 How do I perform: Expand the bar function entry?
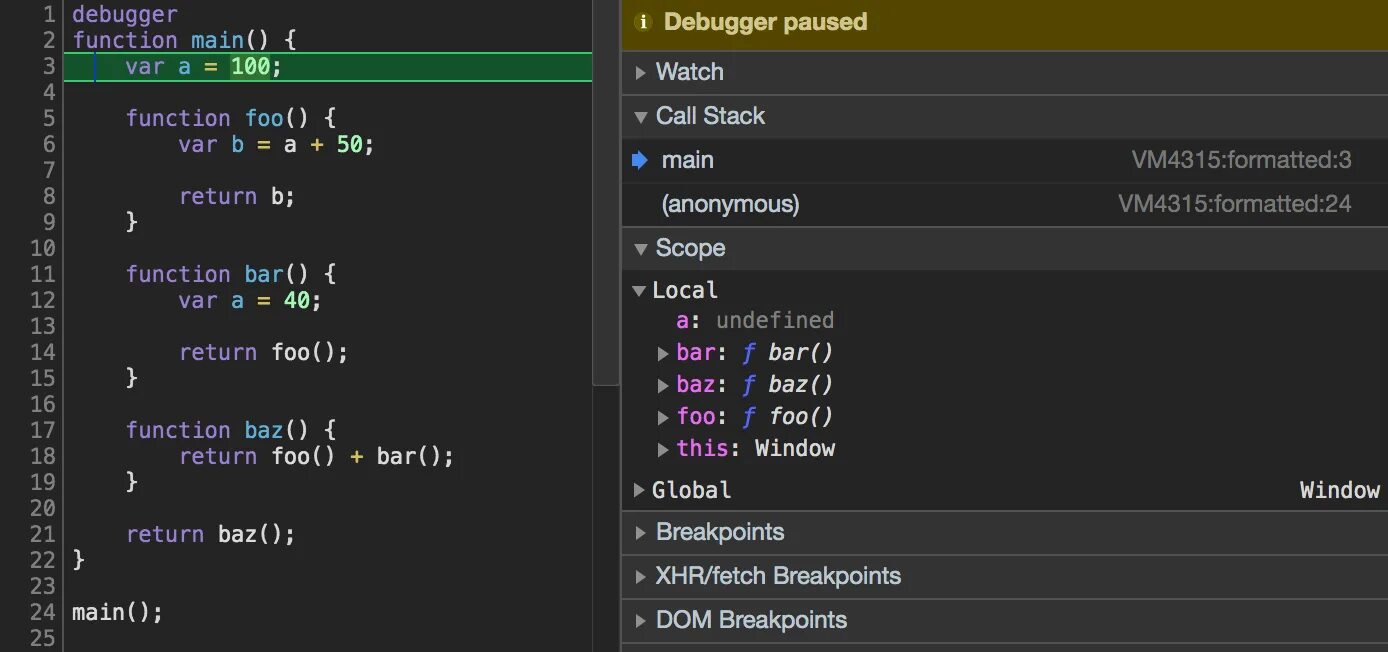(663, 353)
